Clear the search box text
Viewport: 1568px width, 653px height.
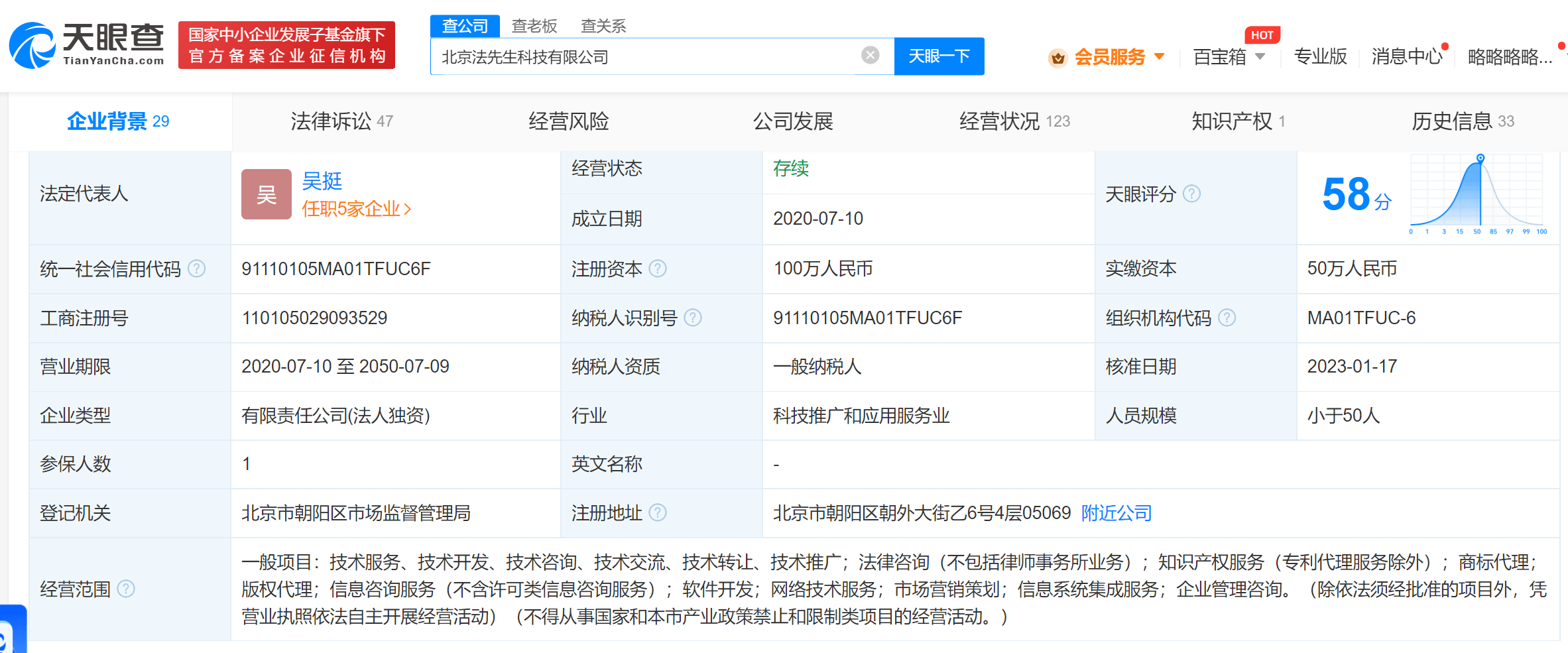(871, 55)
